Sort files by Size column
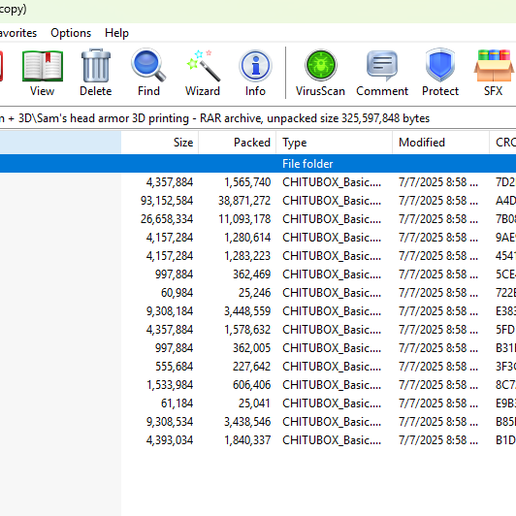Image resolution: width=516 pixels, height=516 pixels. coord(160,142)
